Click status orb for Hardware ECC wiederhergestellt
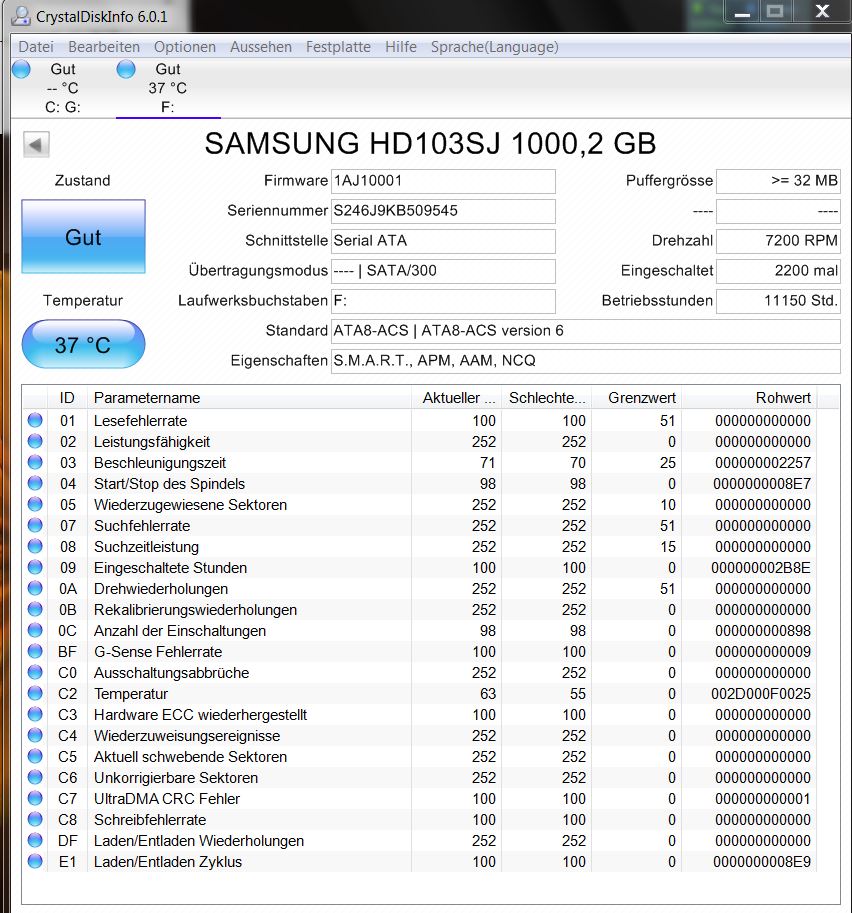852x913 pixels. pos(35,714)
